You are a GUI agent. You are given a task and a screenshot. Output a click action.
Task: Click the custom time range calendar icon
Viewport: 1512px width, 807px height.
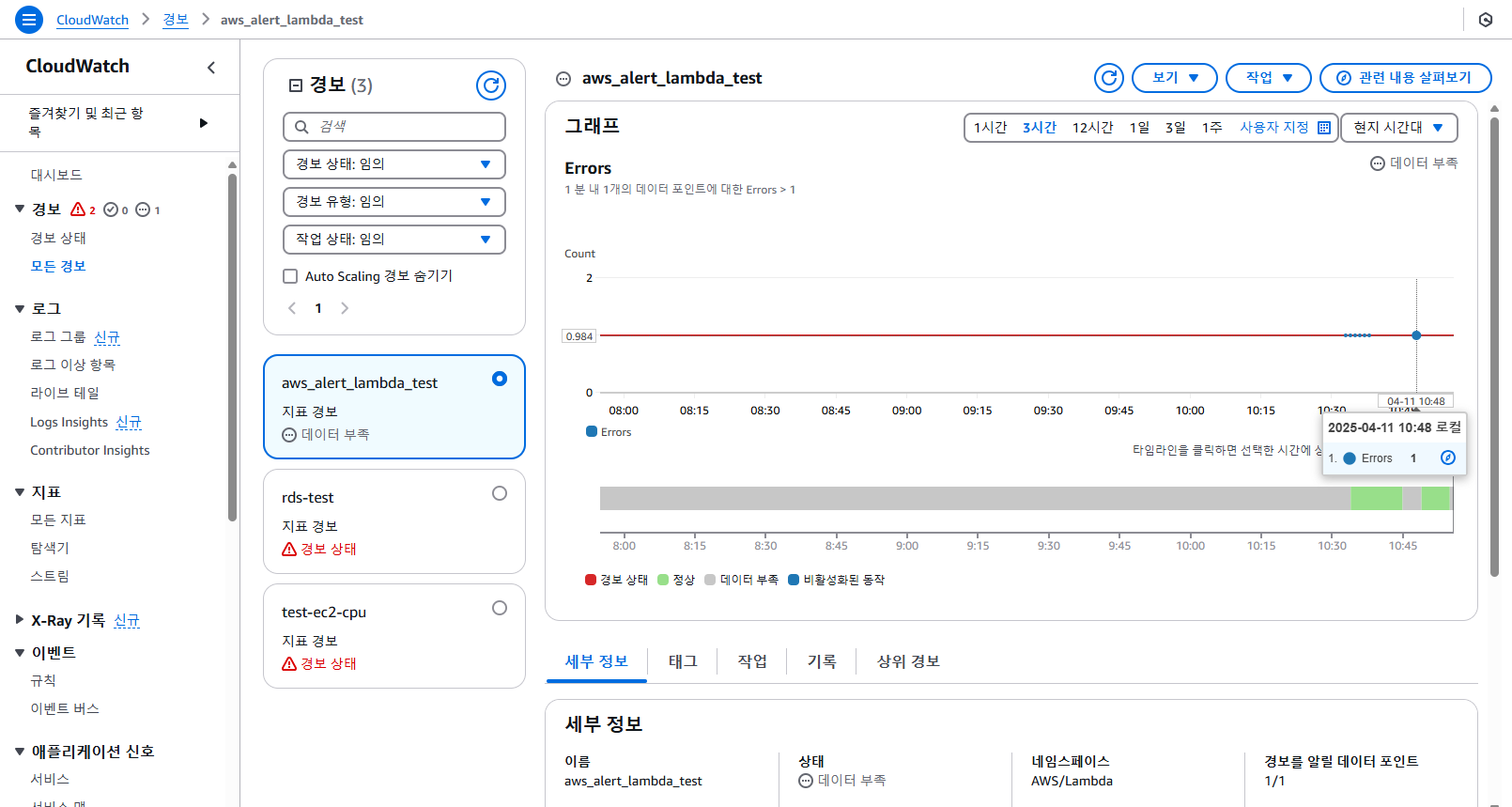coord(1324,128)
